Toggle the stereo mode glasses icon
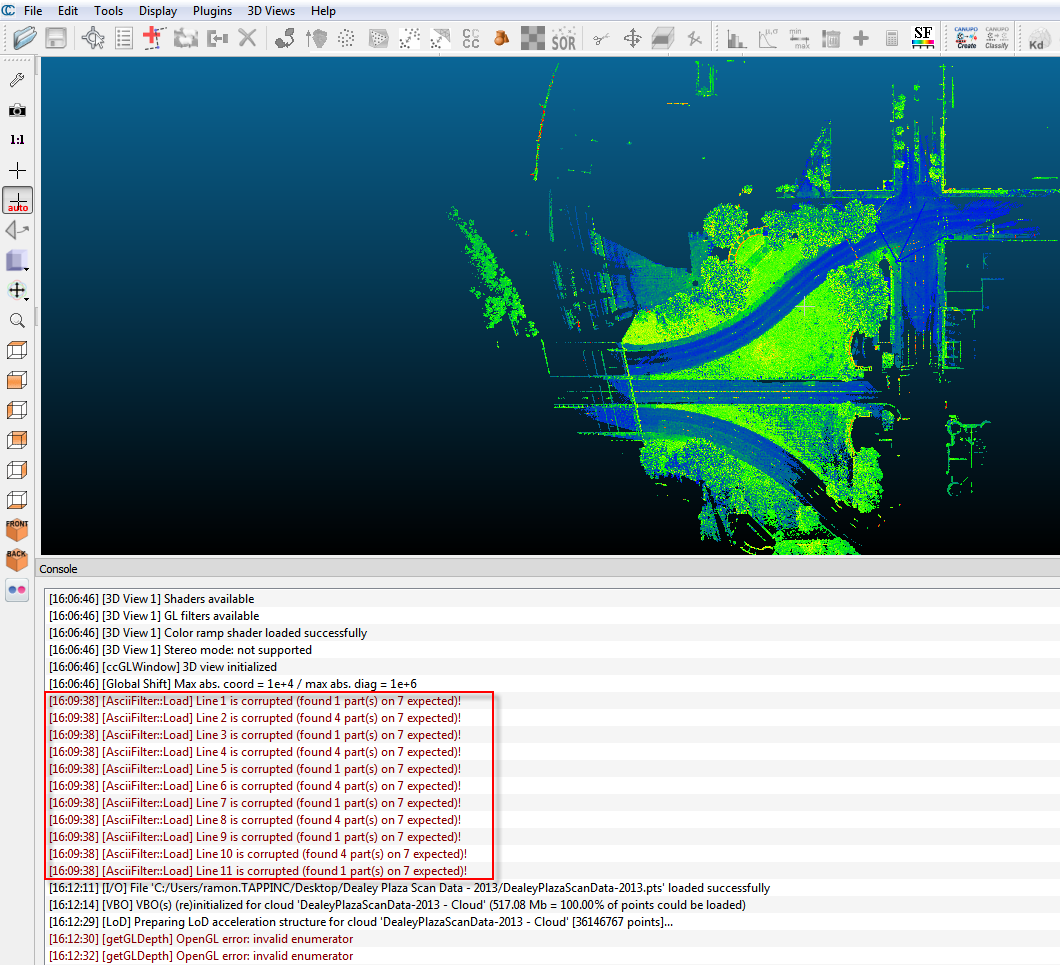This screenshot has width=1060, height=965. click(x=17, y=589)
